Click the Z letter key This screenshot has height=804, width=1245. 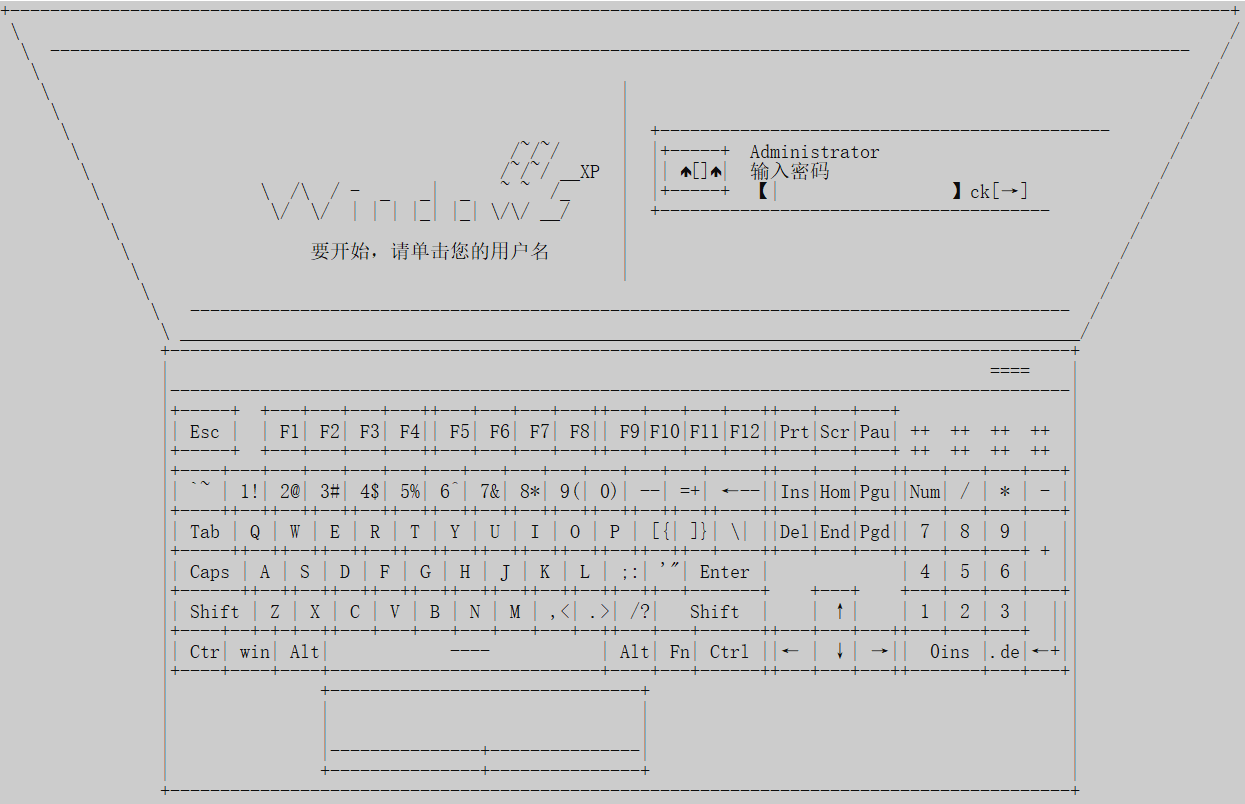[x=275, y=612]
